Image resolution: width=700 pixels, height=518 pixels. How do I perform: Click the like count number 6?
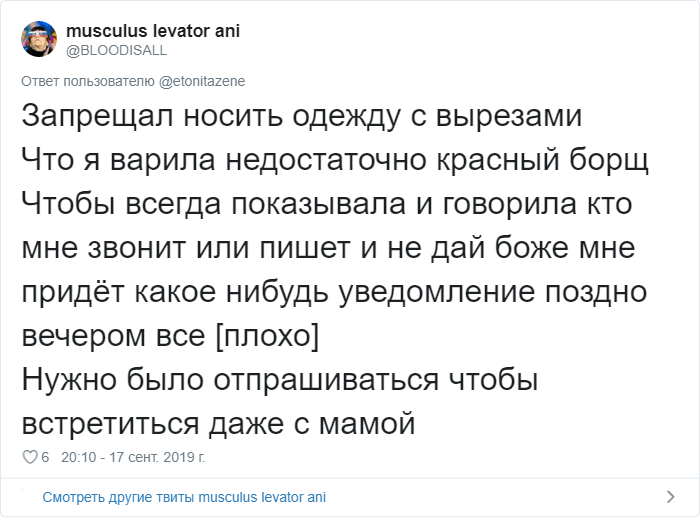44,458
